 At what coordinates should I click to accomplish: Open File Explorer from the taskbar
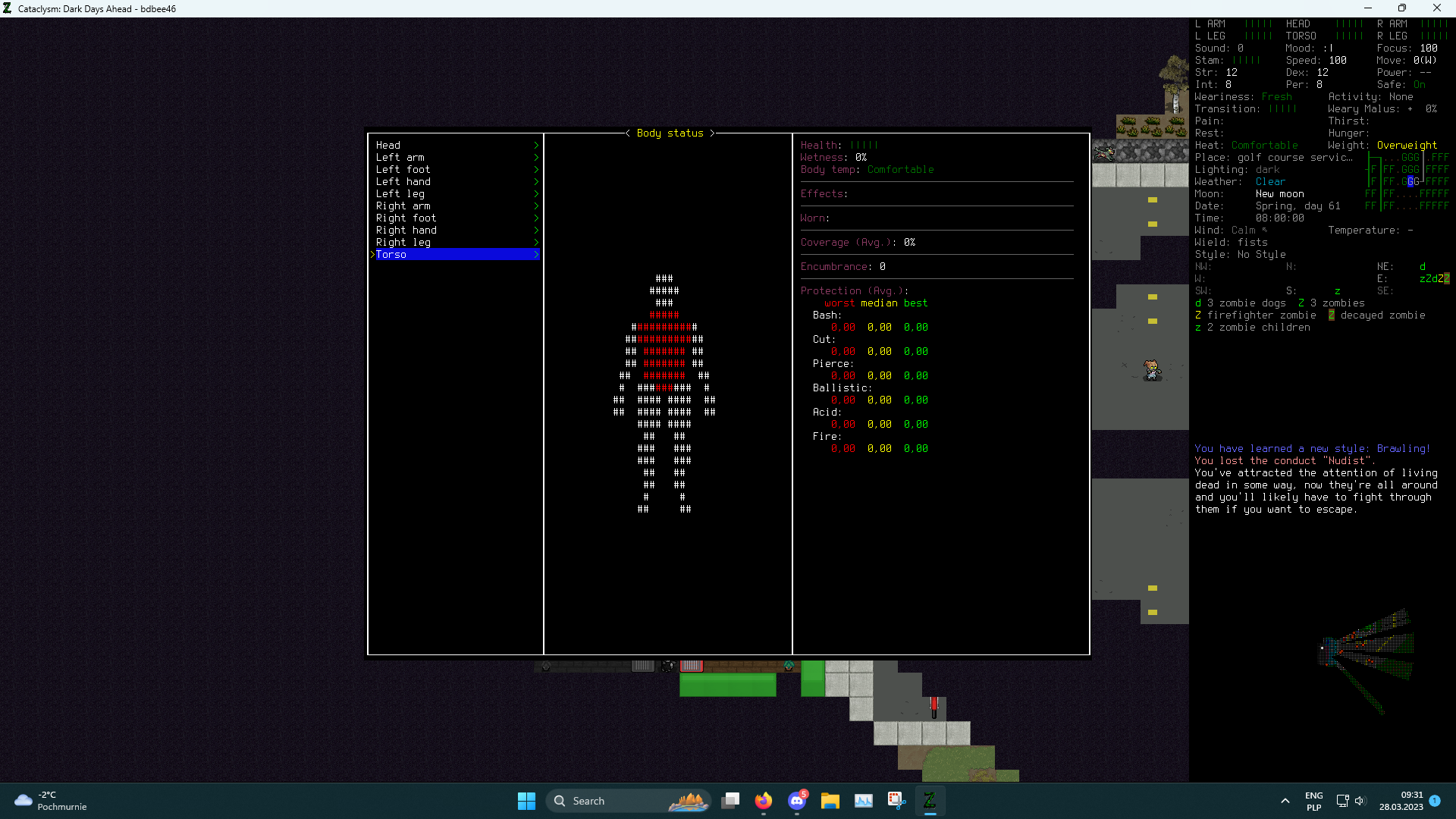(830, 800)
